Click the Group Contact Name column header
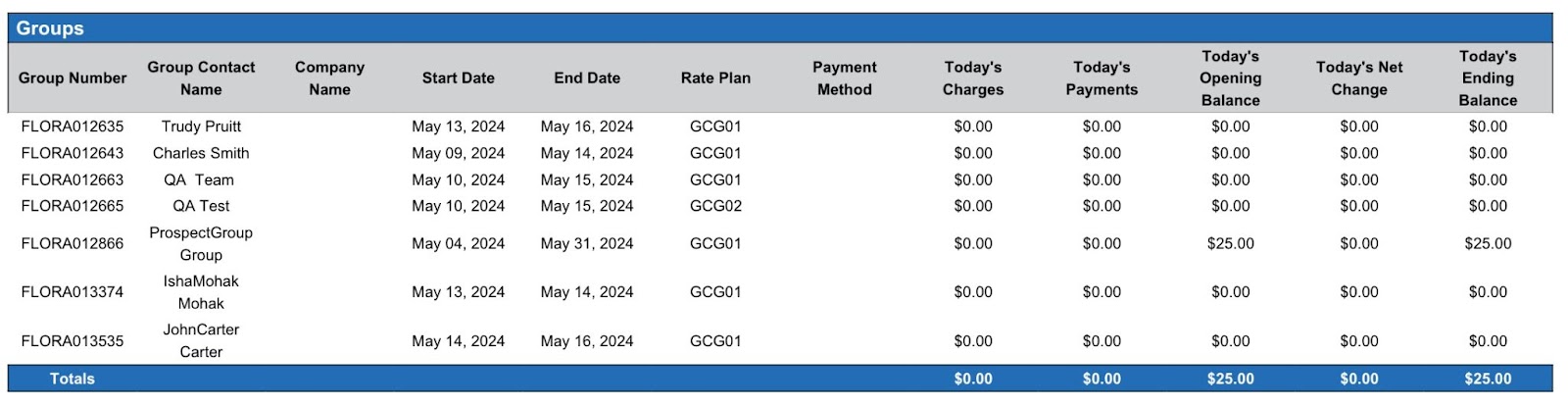 tap(201, 78)
